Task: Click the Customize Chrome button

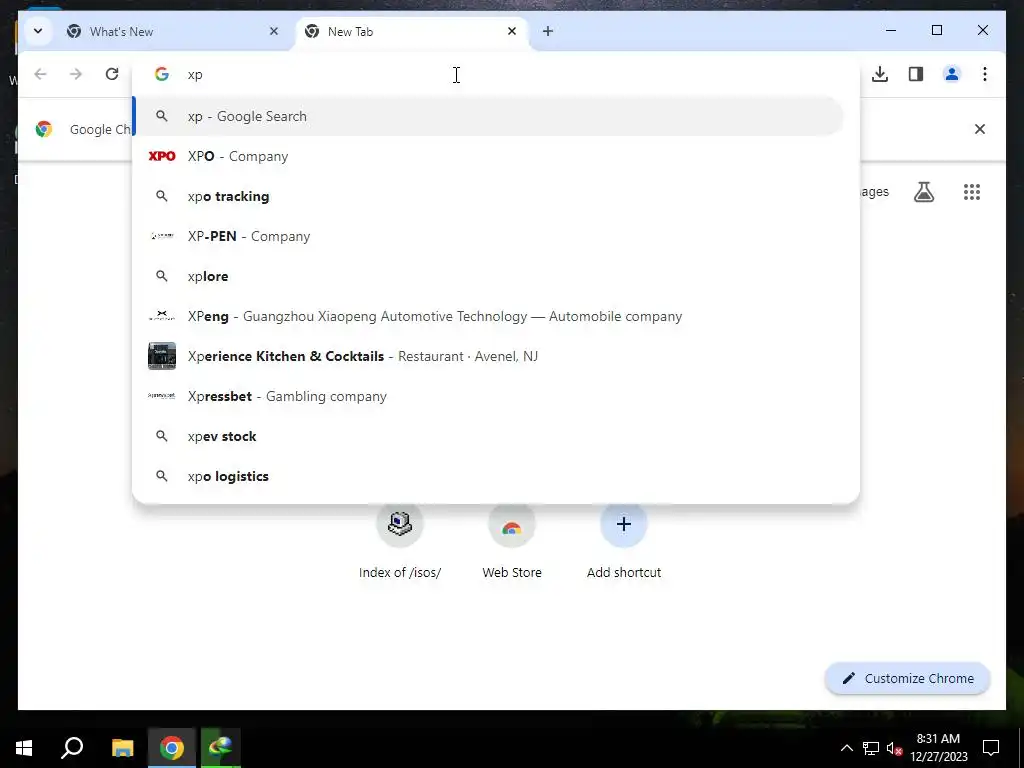Action: pos(908,679)
